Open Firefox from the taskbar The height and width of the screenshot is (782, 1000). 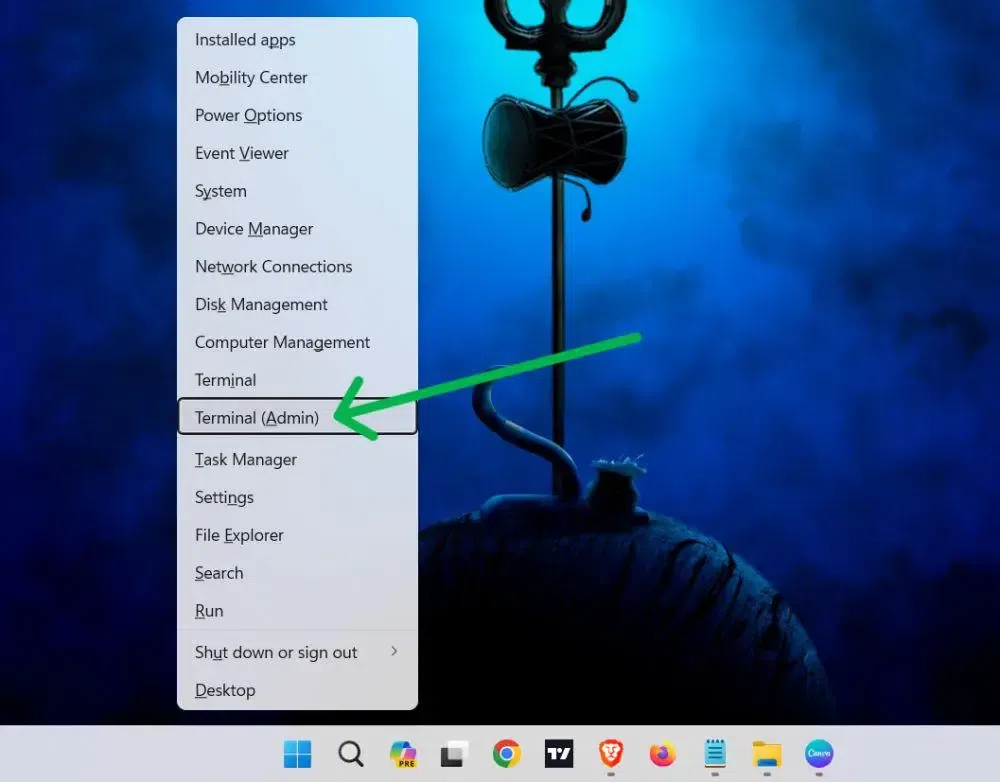click(x=663, y=754)
